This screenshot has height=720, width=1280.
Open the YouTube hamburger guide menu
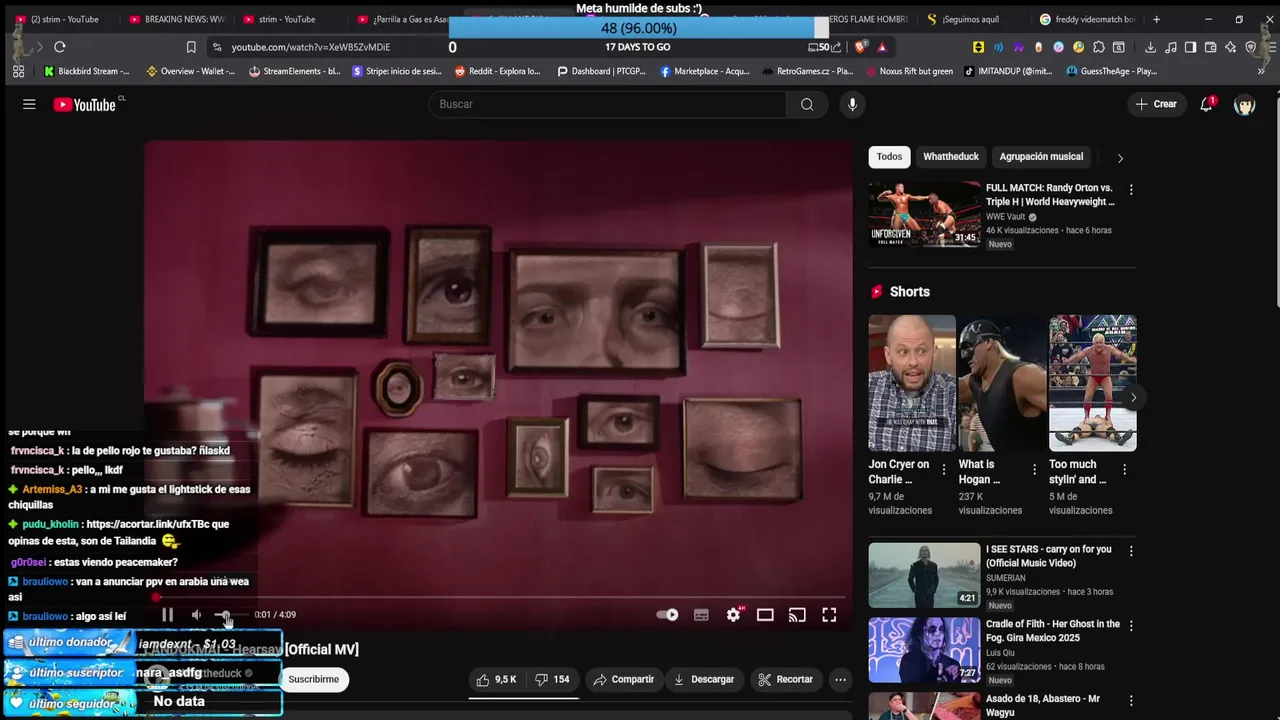(29, 104)
